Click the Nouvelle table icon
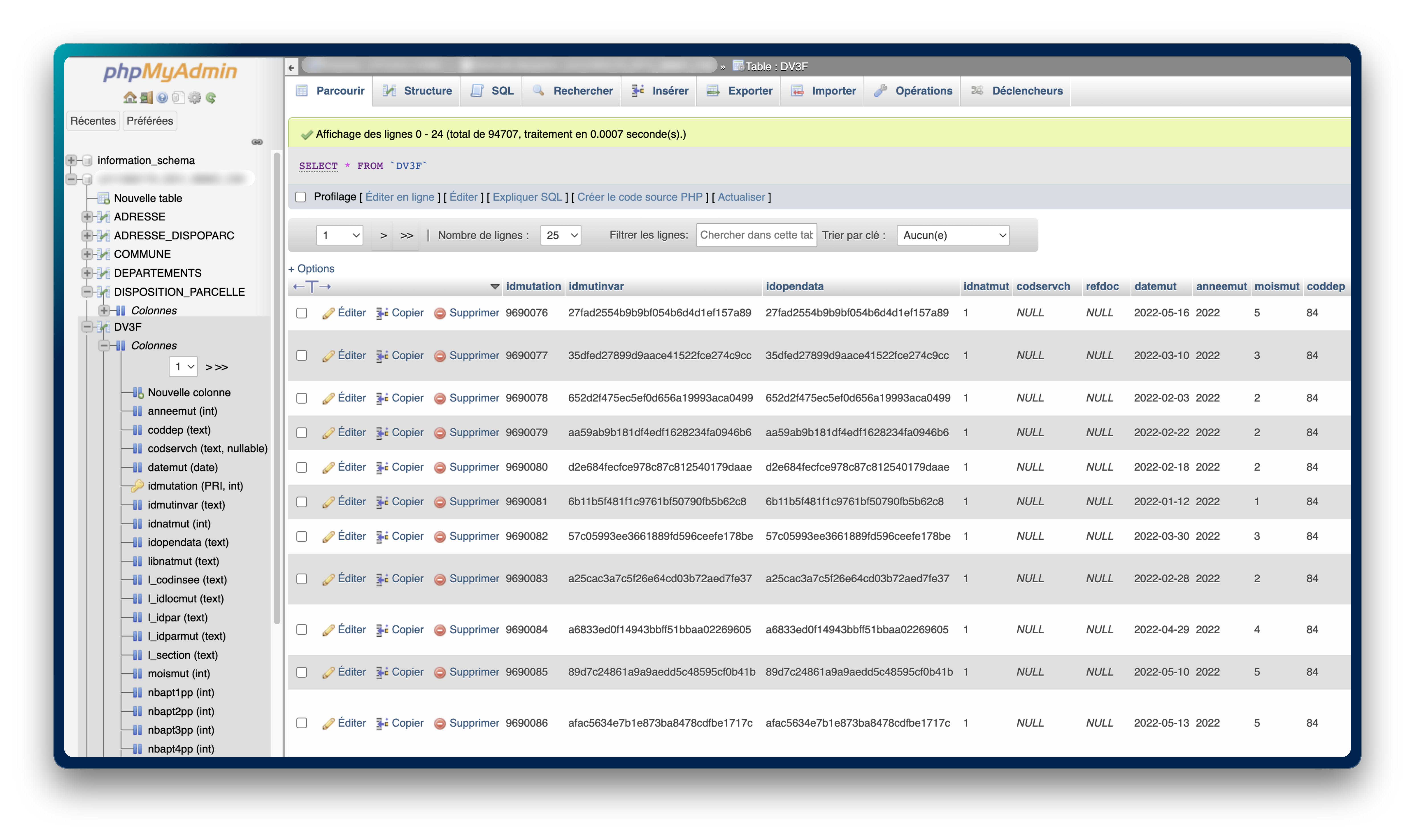Image resolution: width=1415 pixels, height=840 pixels. (104, 198)
